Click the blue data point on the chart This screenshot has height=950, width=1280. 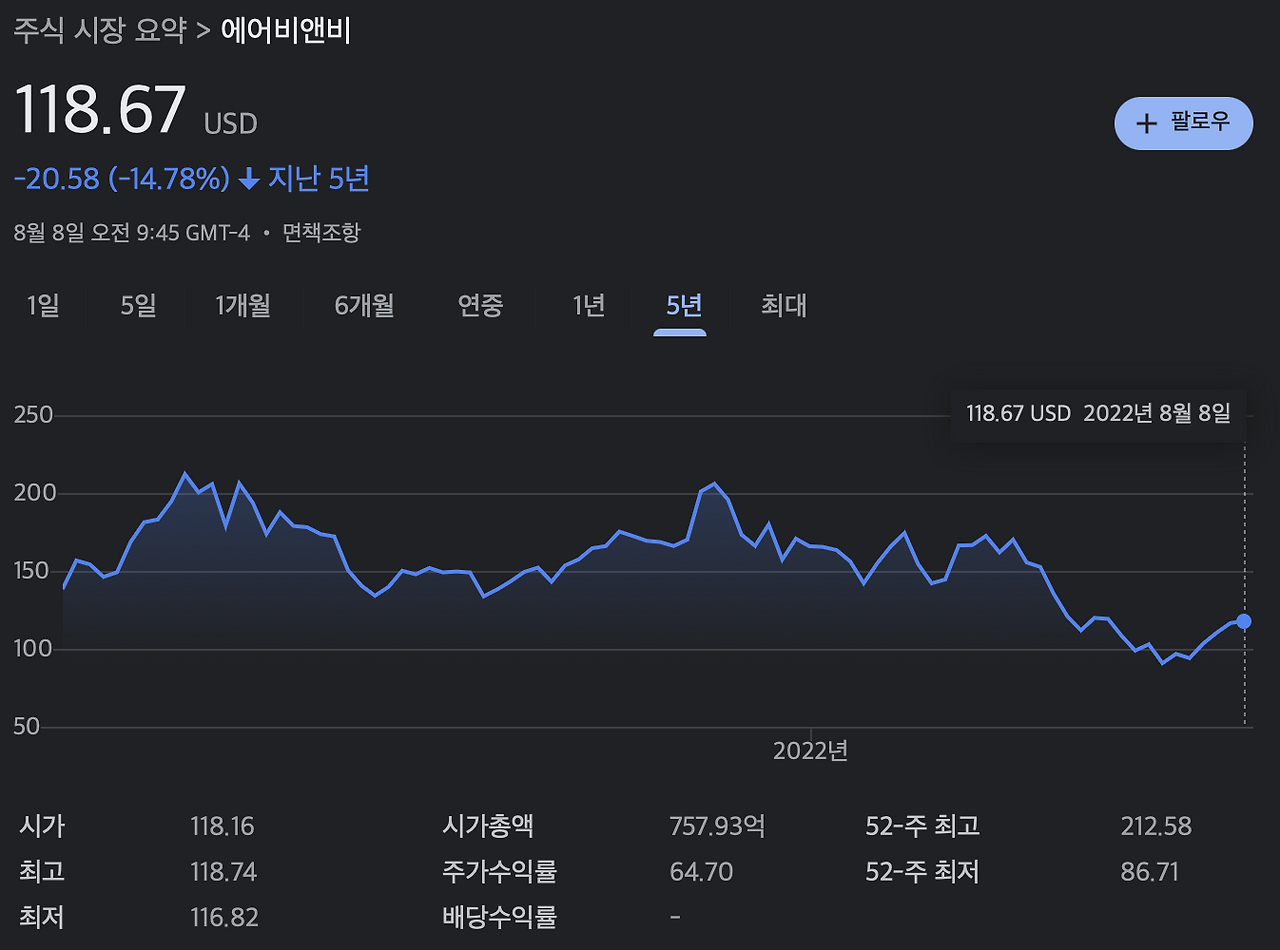click(1244, 621)
